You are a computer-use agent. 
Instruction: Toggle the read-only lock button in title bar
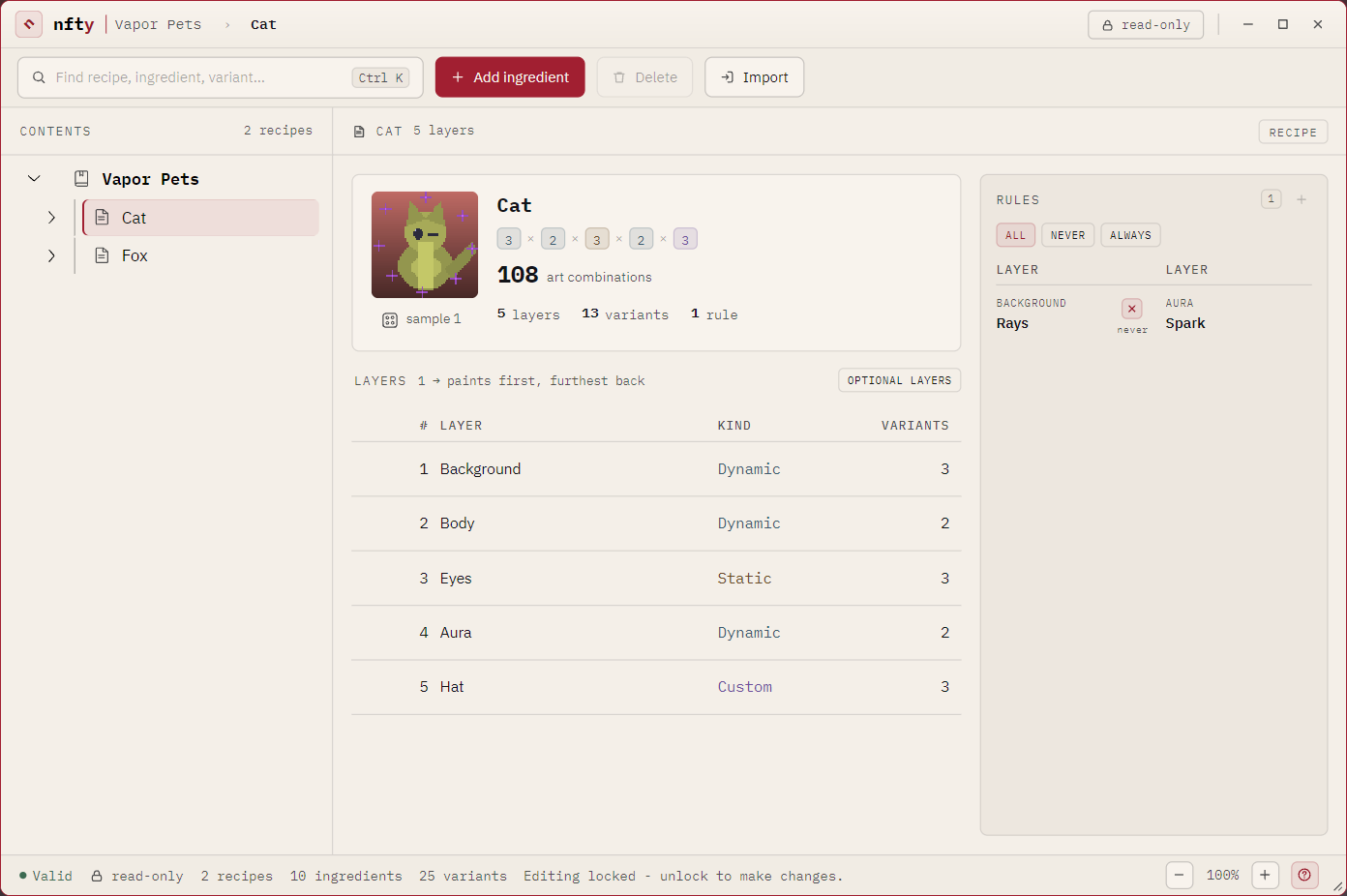[x=1146, y=25]
